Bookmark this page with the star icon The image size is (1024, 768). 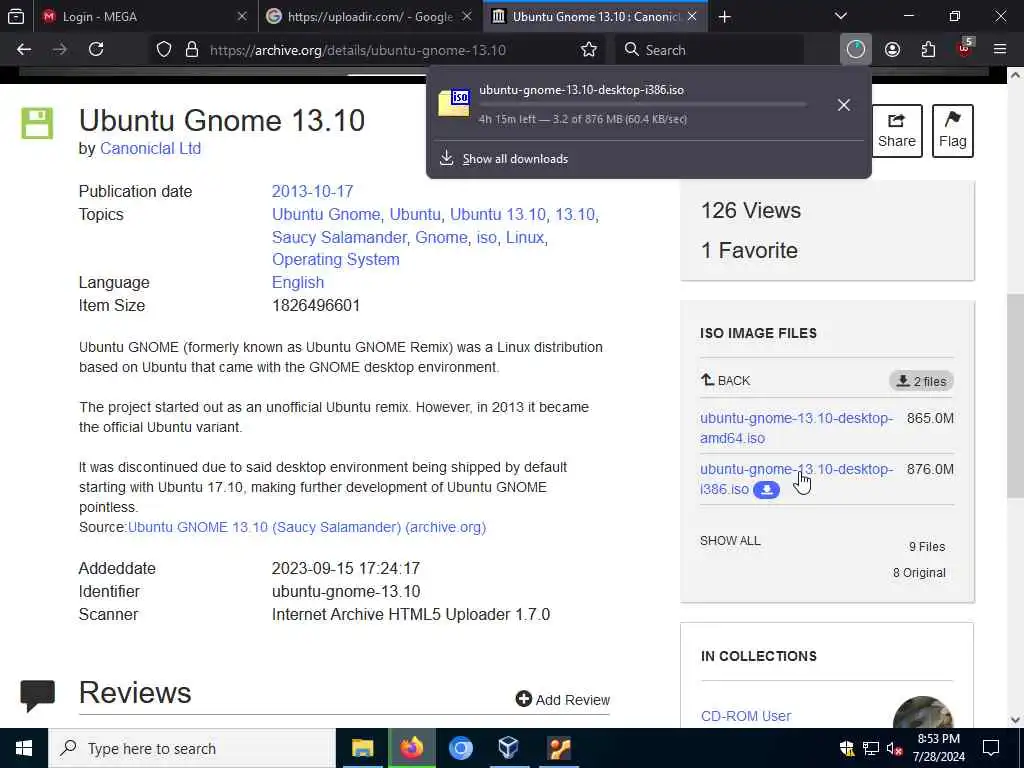click(x=588, y=50)
